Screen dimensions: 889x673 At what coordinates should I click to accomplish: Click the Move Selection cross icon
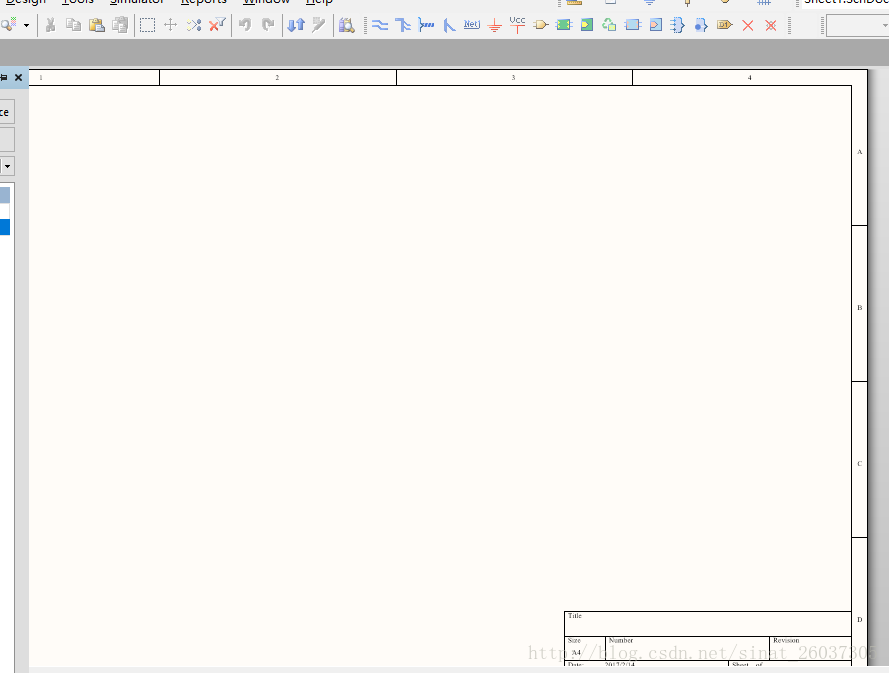pyautogui.click(x=170, y=25)
